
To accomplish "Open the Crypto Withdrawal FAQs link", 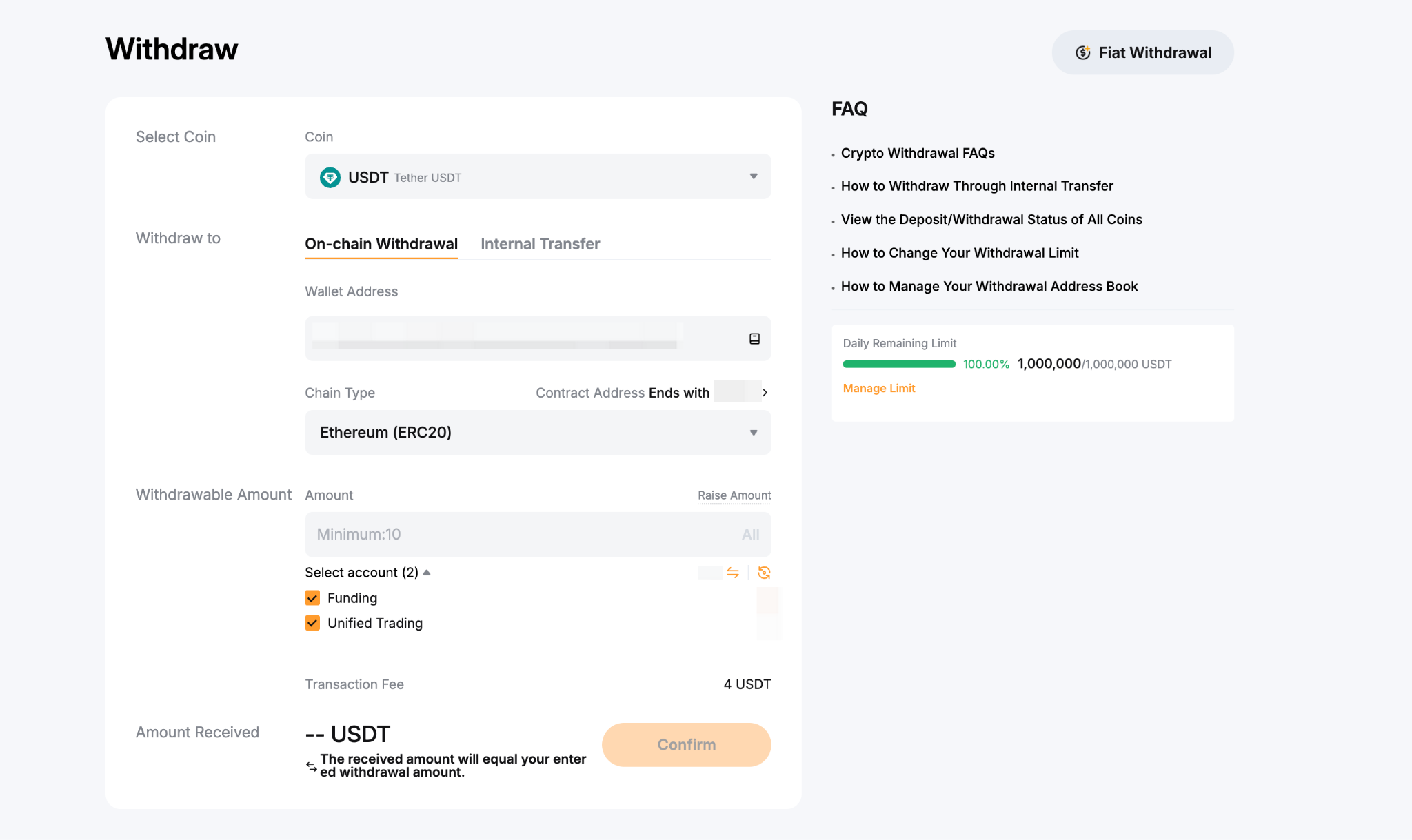I will point(917,153).
